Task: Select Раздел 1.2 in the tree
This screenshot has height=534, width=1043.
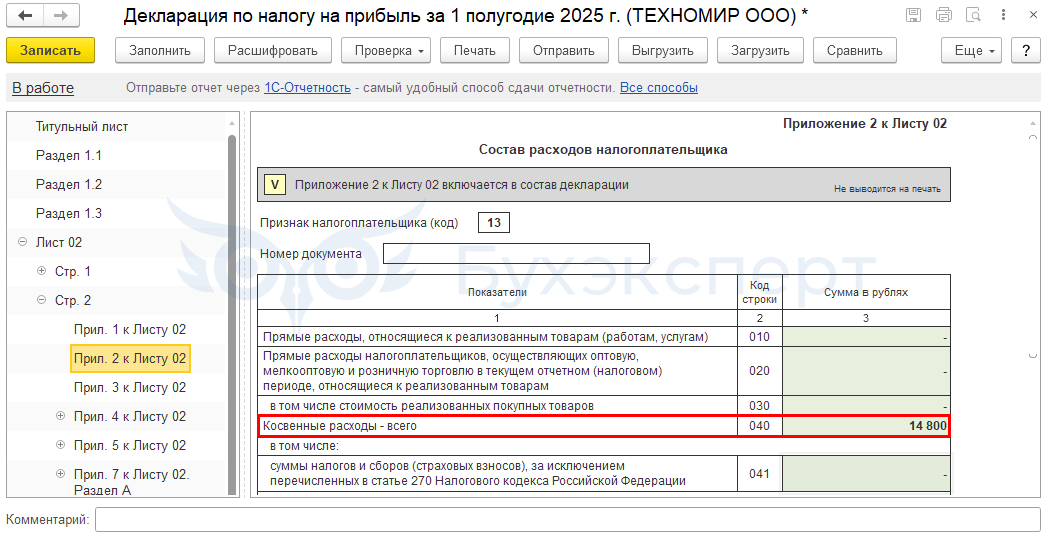Action: point(69,184)
